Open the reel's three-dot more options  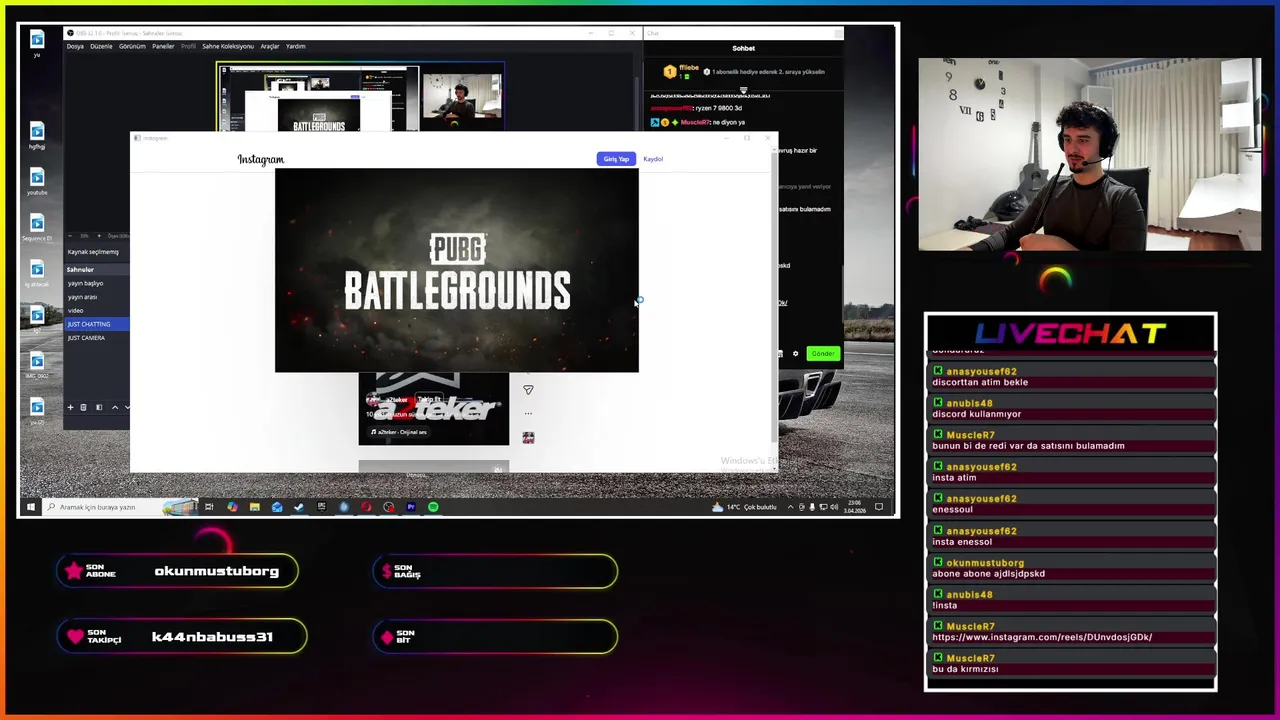(x=528, y=413)
